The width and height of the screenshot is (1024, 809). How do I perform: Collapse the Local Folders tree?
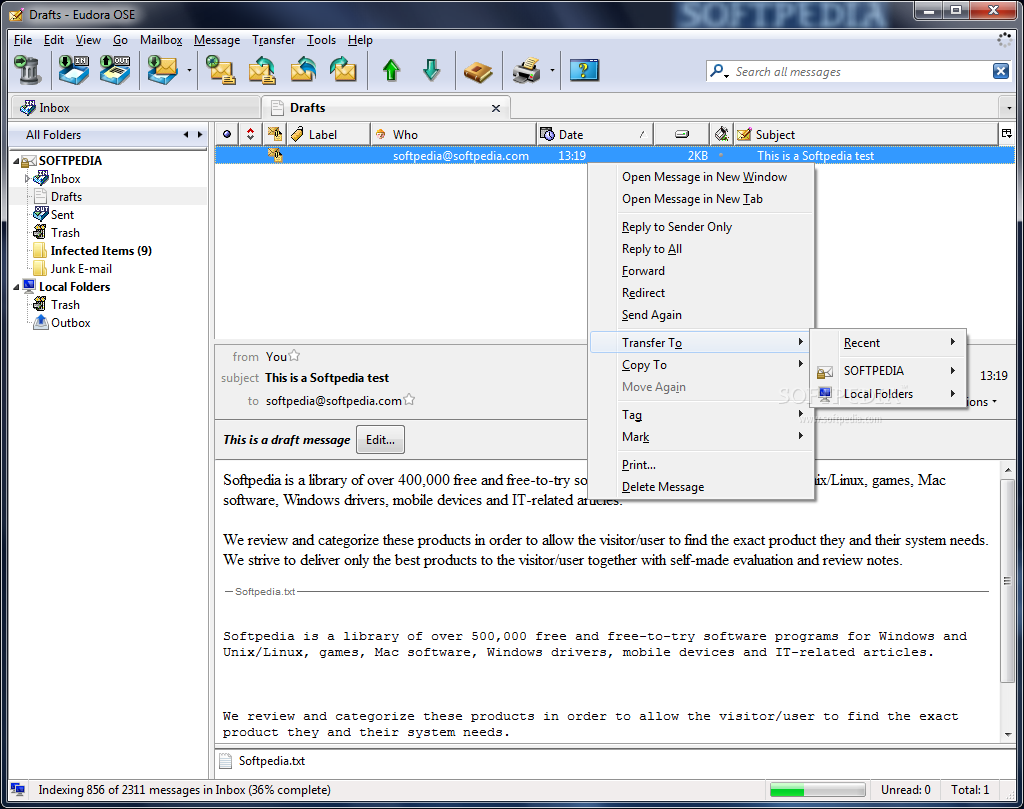click(16, 287)
